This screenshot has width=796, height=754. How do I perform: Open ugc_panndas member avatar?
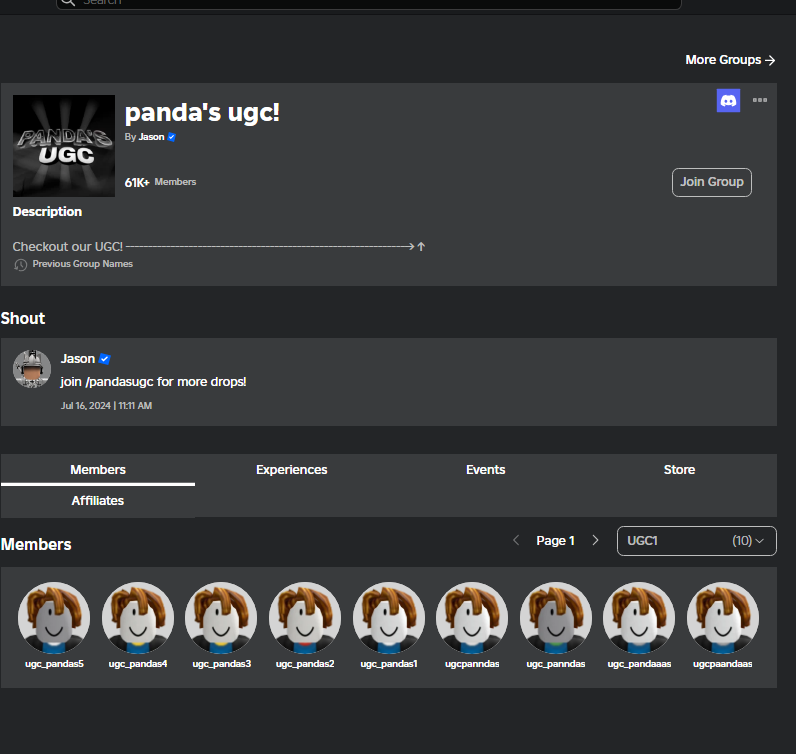click(x=556, y=618)
